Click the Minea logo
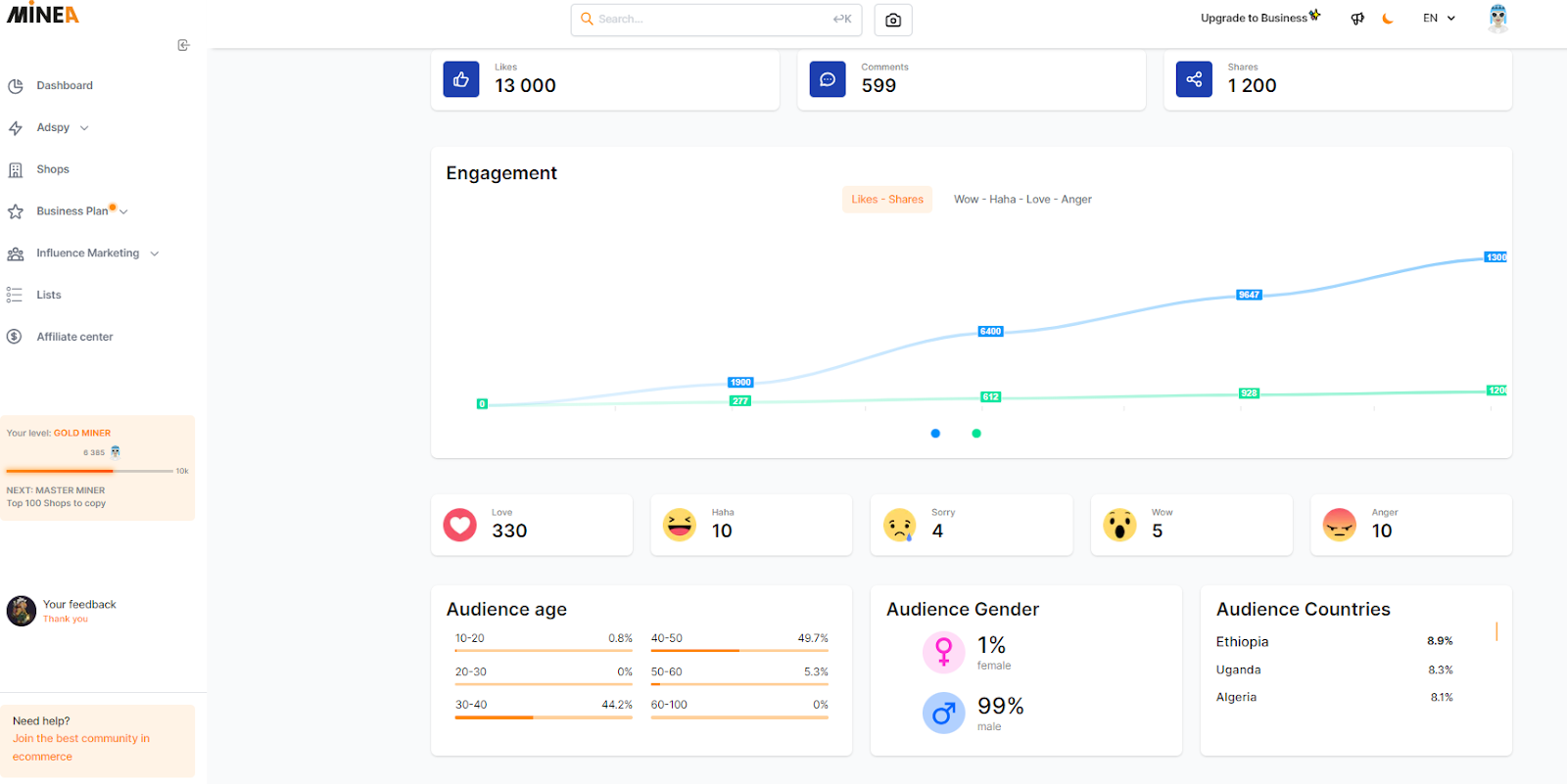The height and width of the screenshot is (784, 1567). pos(43,13)
